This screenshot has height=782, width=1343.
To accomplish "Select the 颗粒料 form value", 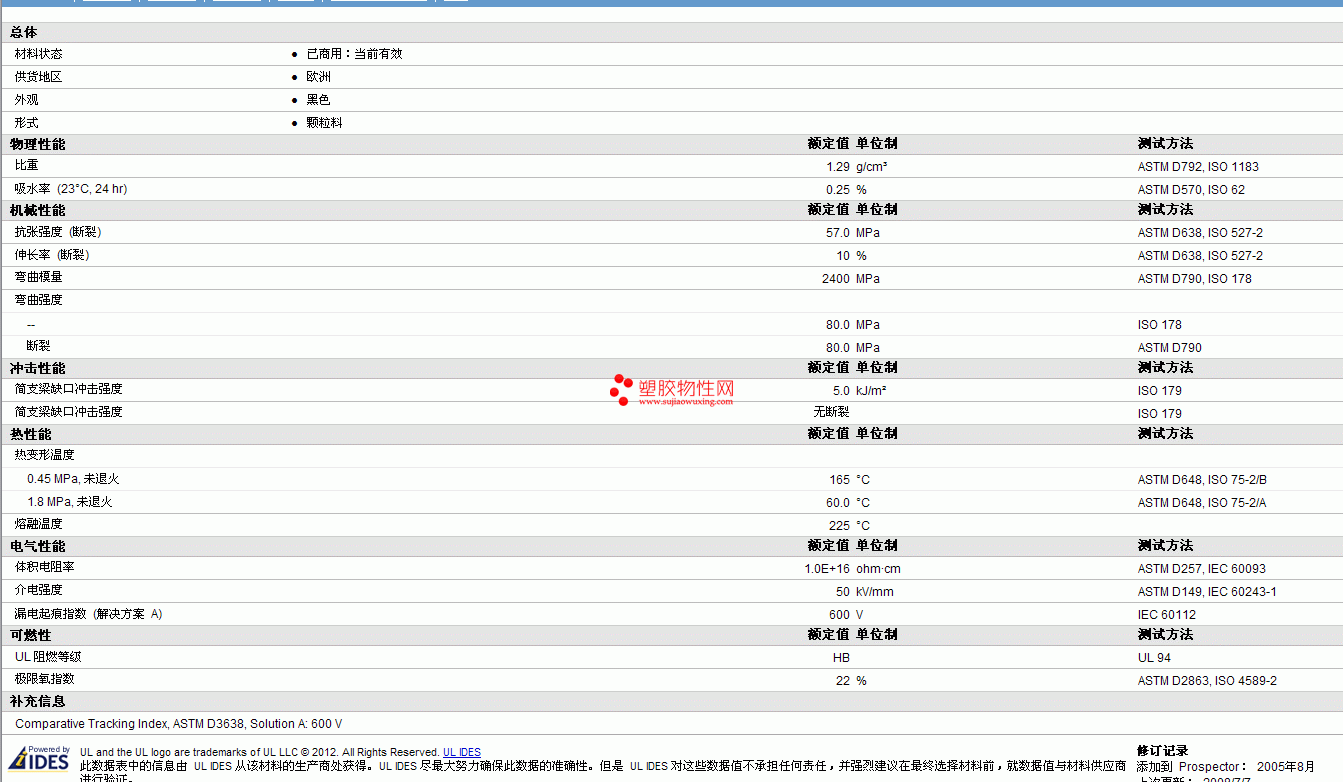I will click(x=324, y=123).
